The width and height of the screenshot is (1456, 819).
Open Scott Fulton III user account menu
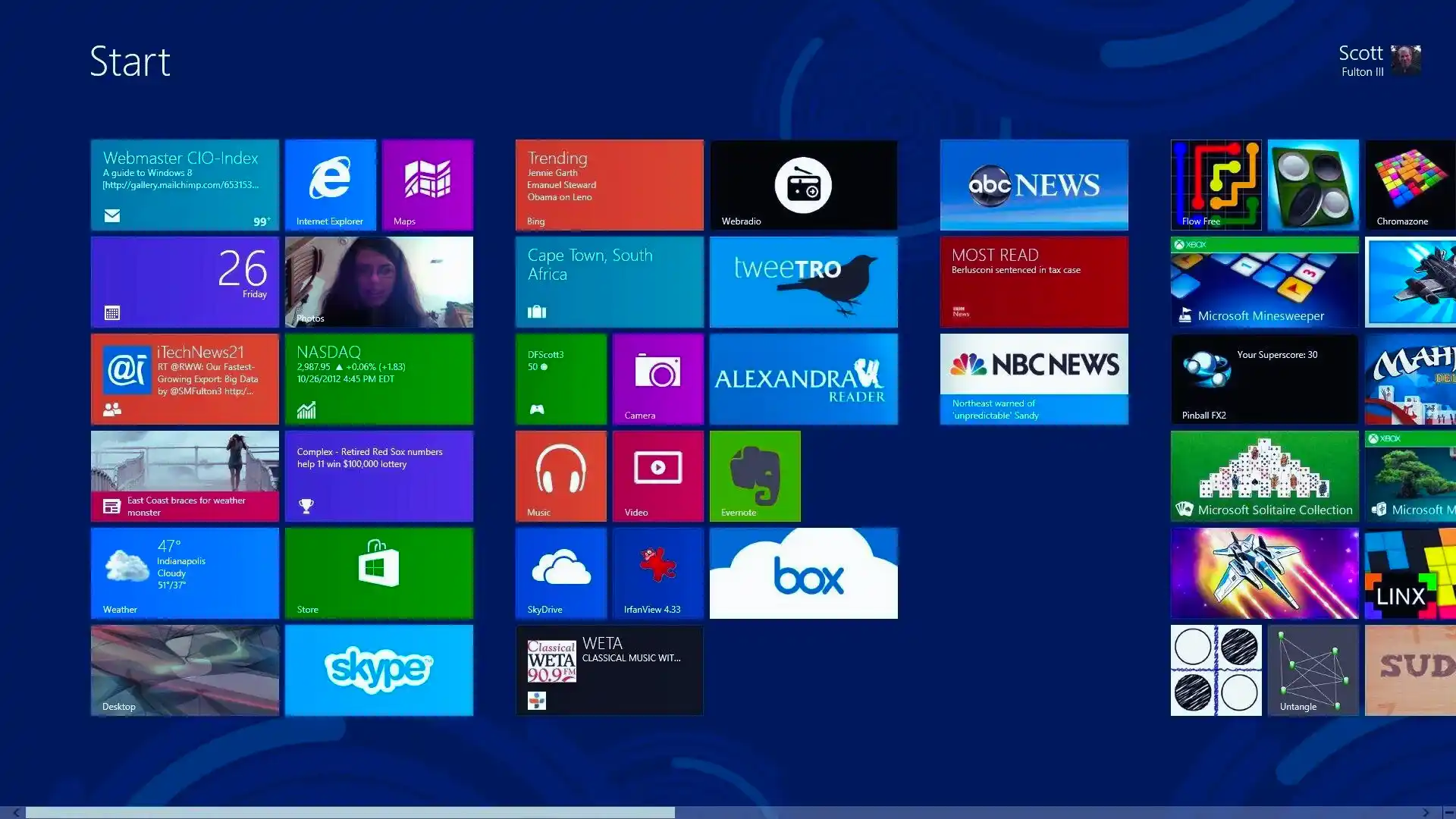[1379, 61]
